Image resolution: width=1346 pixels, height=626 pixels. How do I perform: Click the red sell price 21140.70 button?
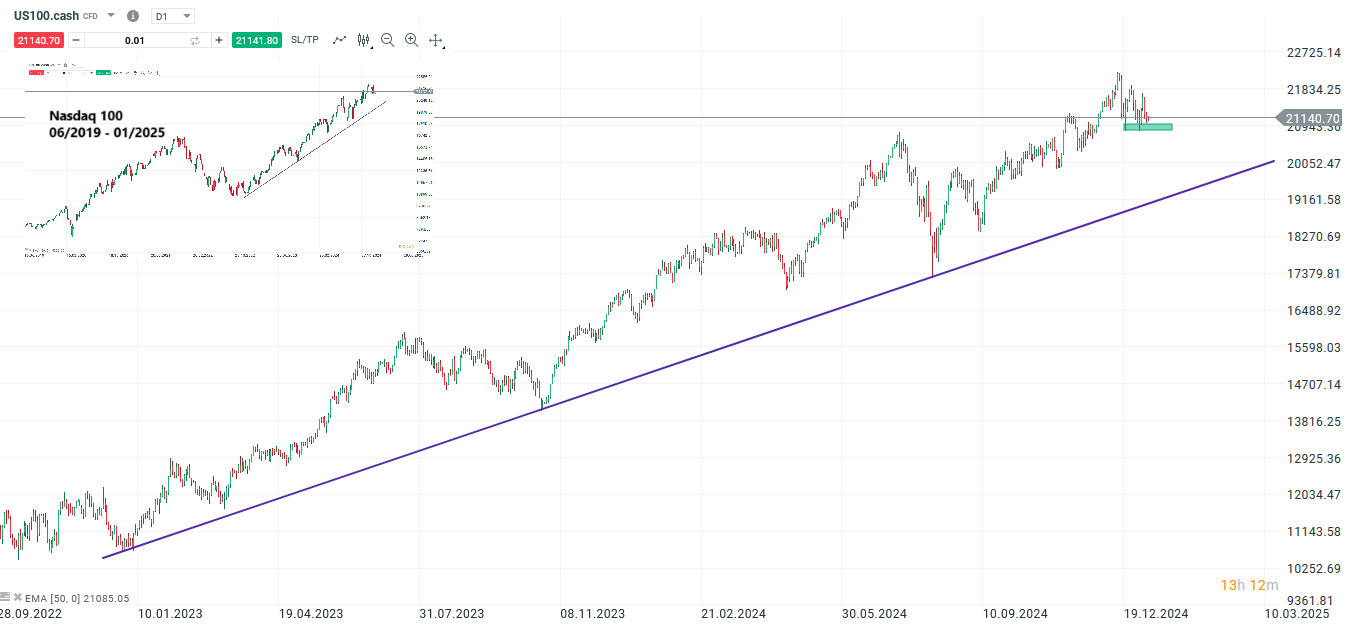[38, 40]
